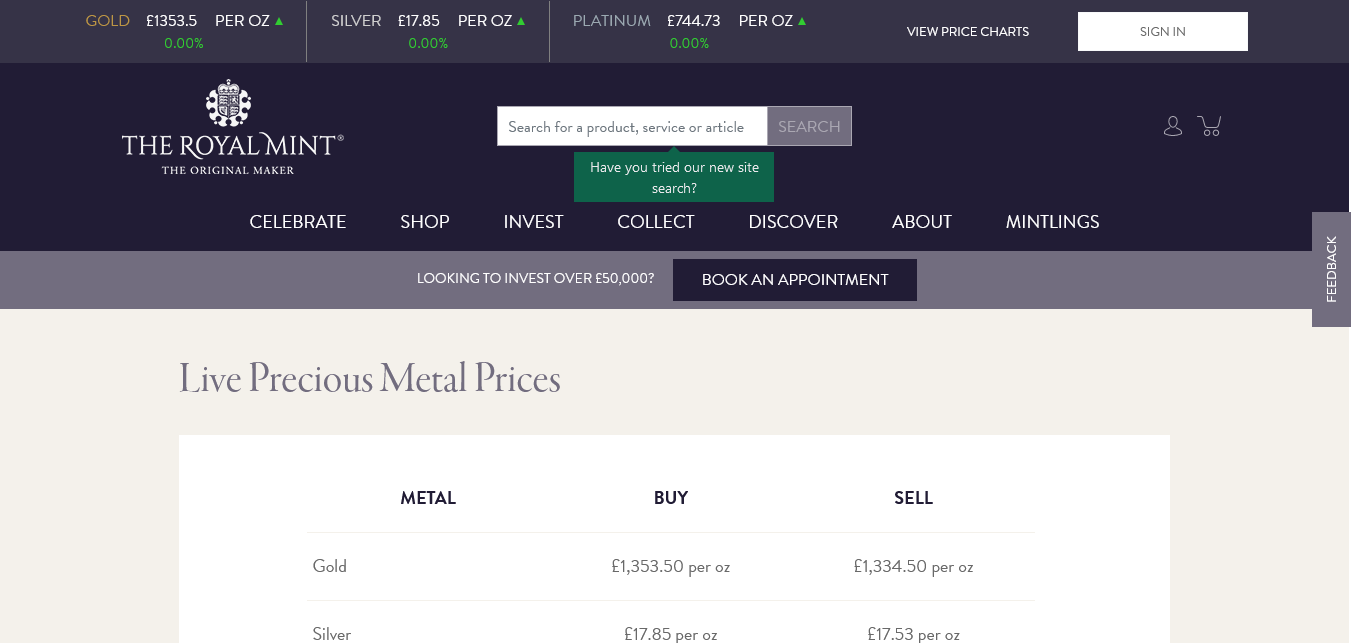This screenshot has width=1366, height=643.
Task: Open the Feedback side tab
Action: (1331, 269)
